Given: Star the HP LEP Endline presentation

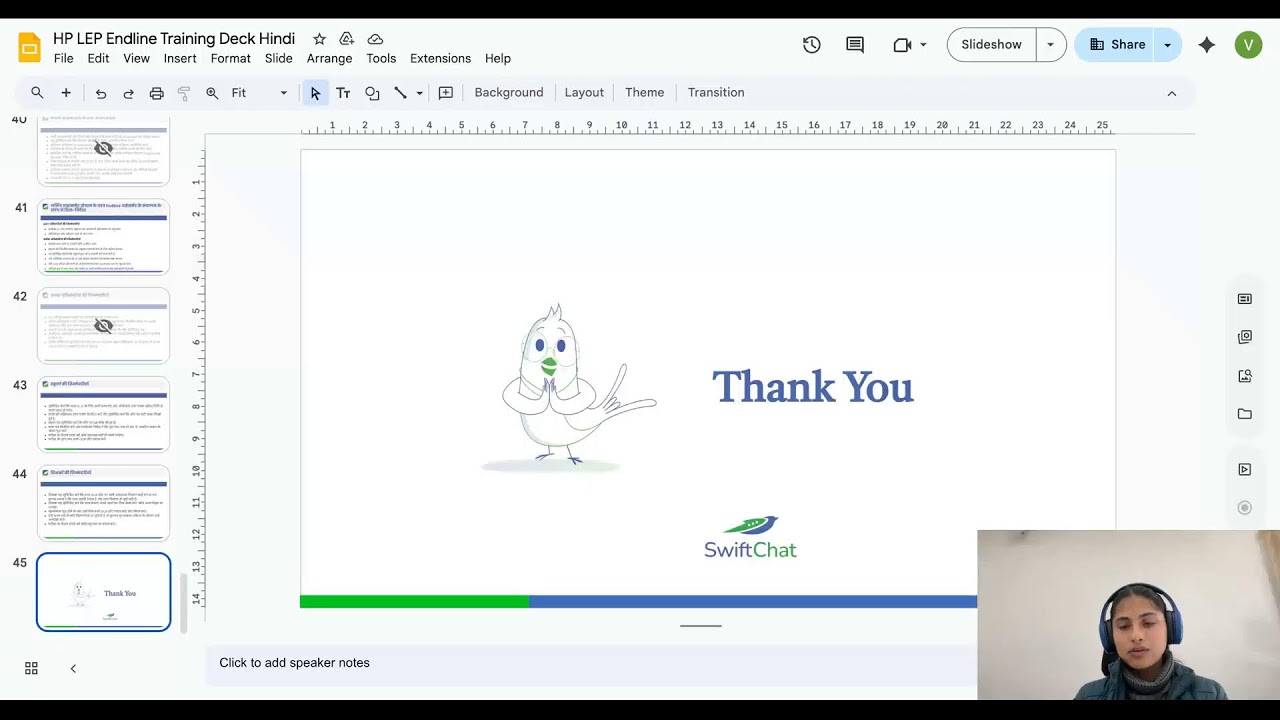Looking at the screenshot, I should pos(319,39).
